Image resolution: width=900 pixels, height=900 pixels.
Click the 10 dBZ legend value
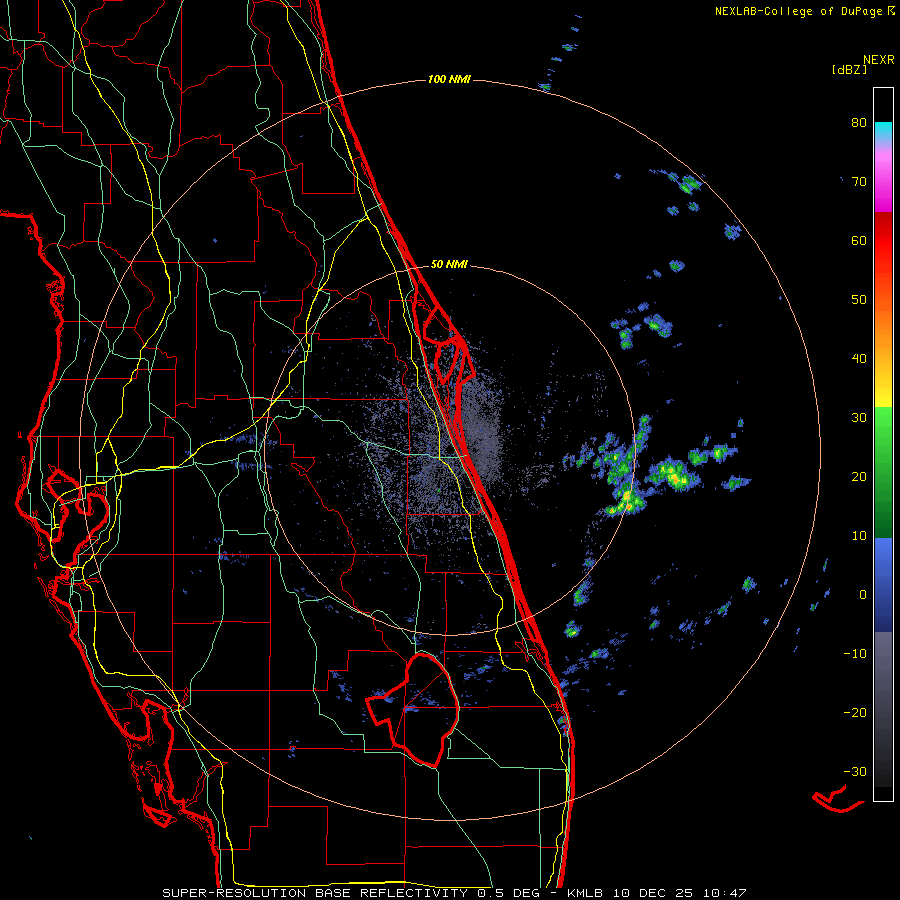click(x=859, y=536)
